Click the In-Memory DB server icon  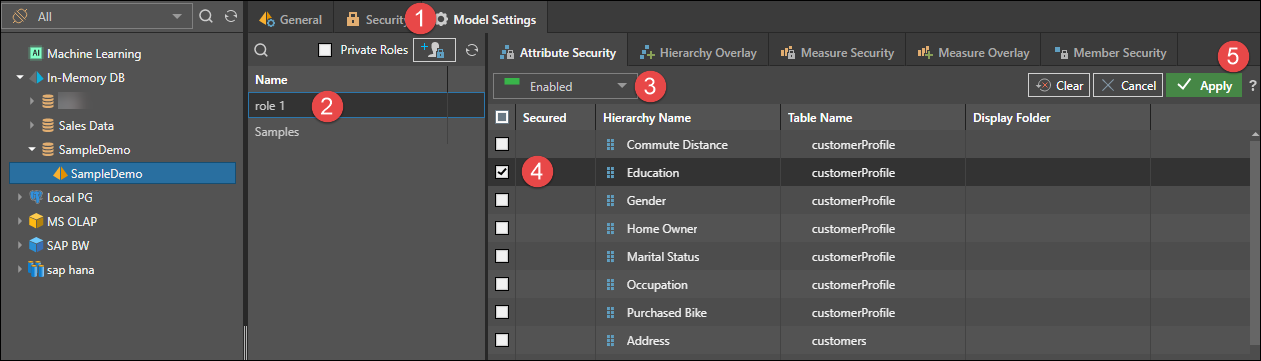(36, 78)
